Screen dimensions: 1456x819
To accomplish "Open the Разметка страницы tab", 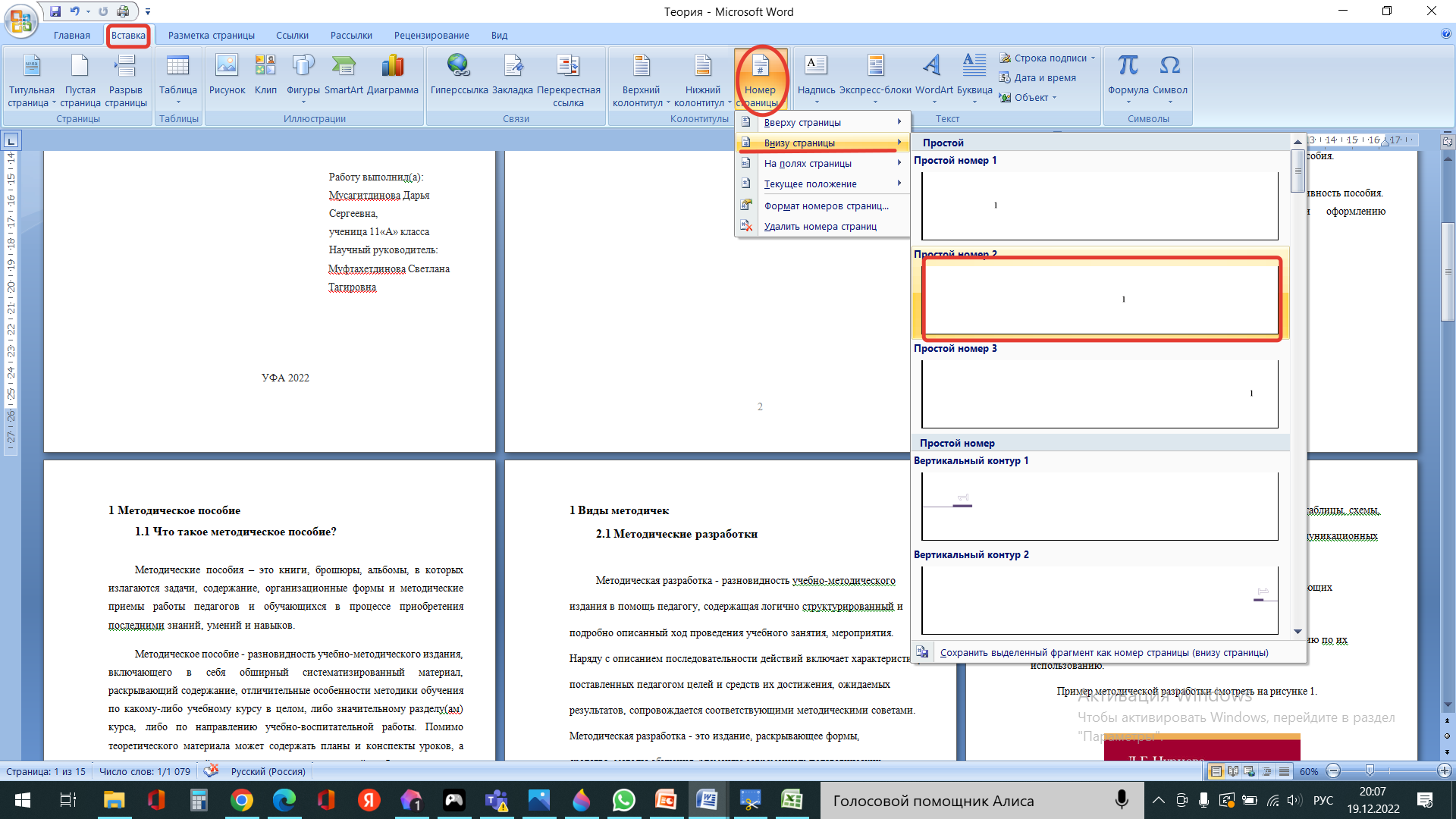I will (211, 35).
